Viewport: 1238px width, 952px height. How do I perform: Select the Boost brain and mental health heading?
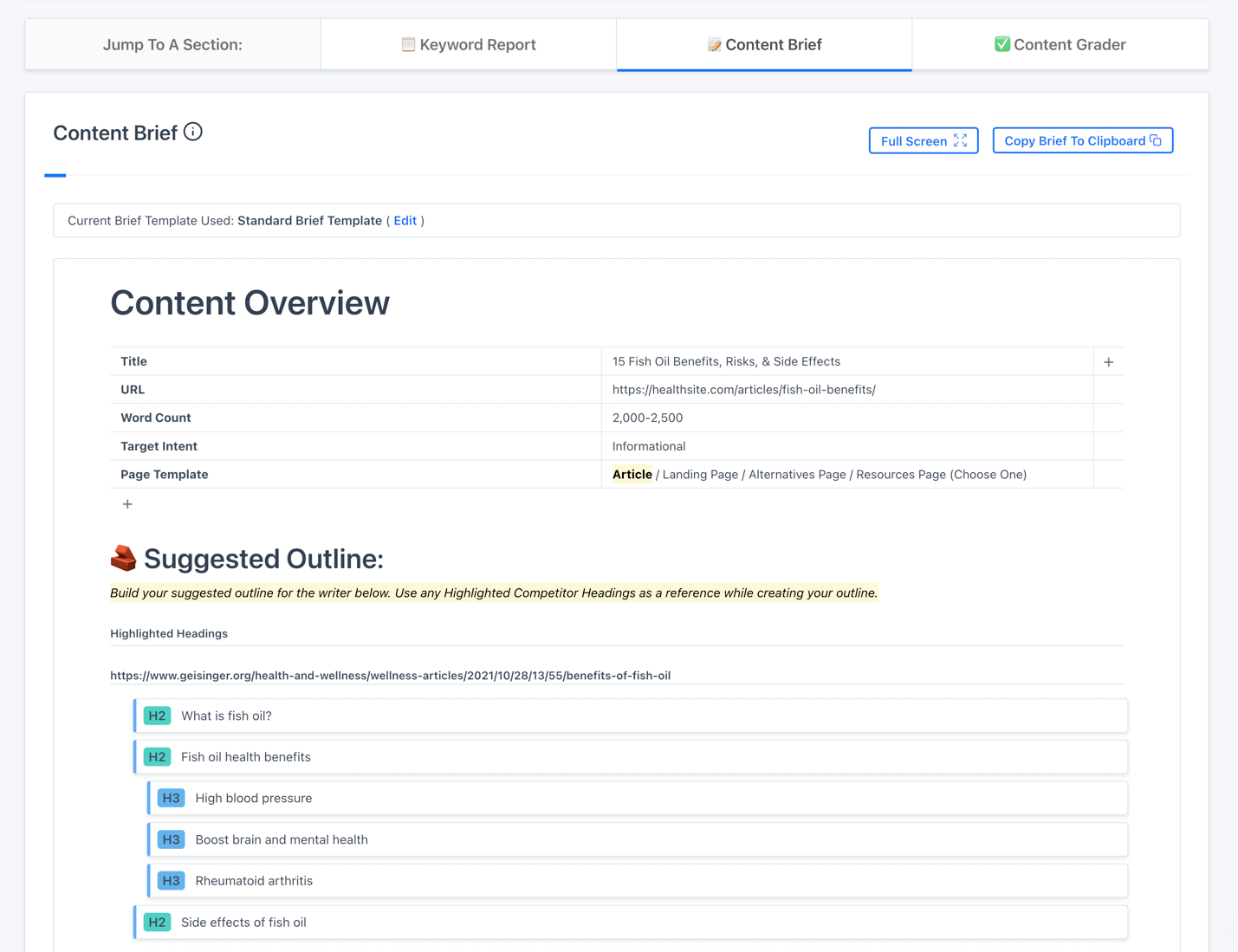(x=282, y=839)
